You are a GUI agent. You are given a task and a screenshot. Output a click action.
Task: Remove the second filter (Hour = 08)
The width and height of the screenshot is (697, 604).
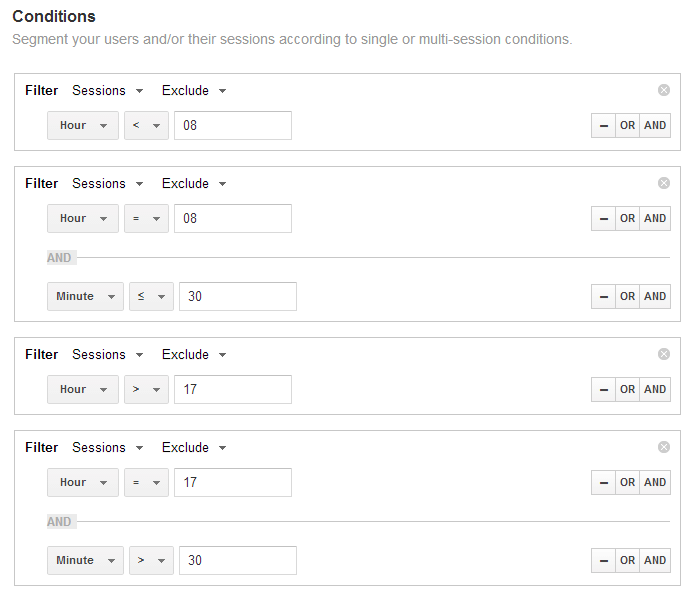[664, 183]
